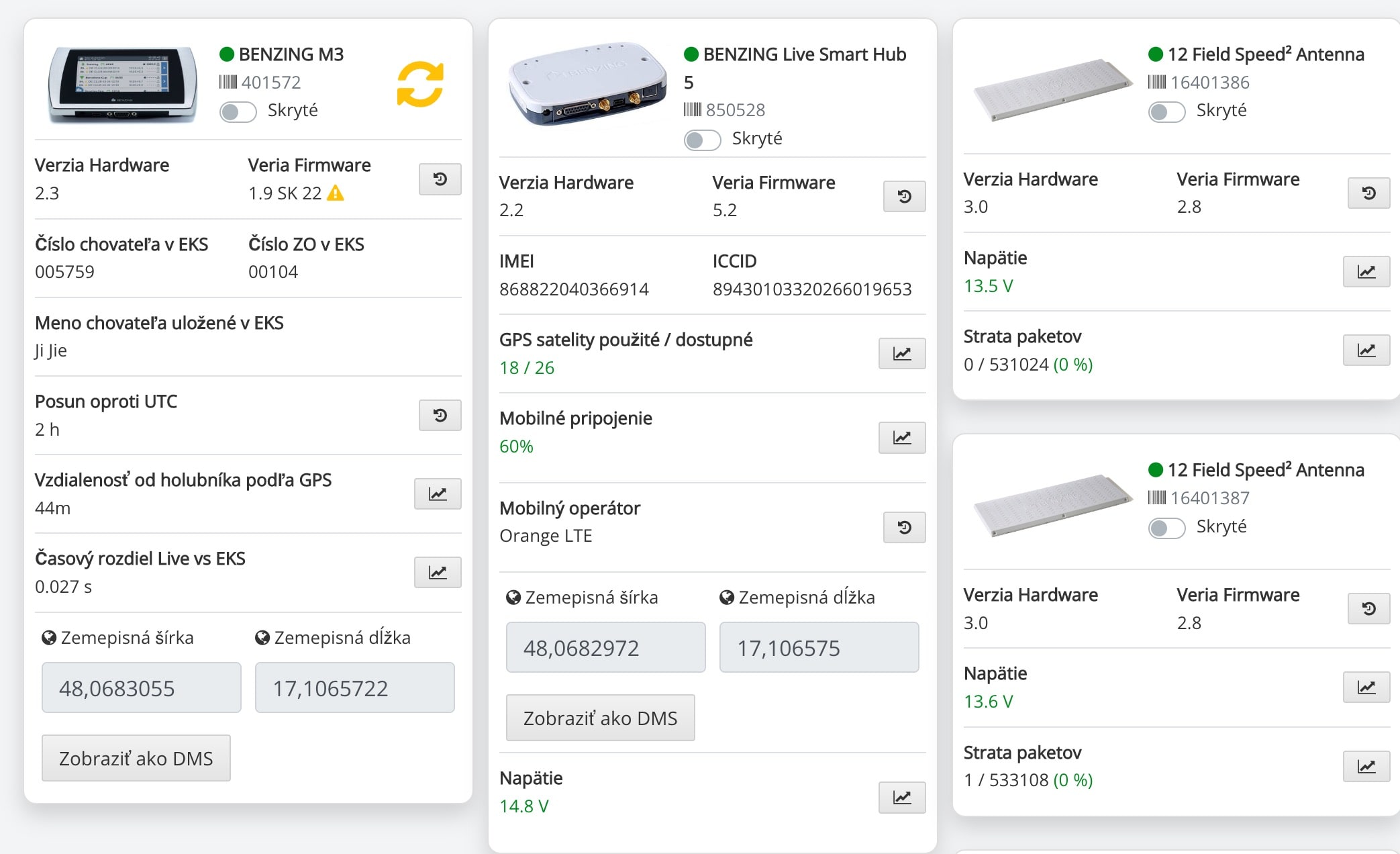Click the globe icon beside M3 Zemepisná šírka
Viewport: 1400px width, 854px height.
(x=49, y=638)
